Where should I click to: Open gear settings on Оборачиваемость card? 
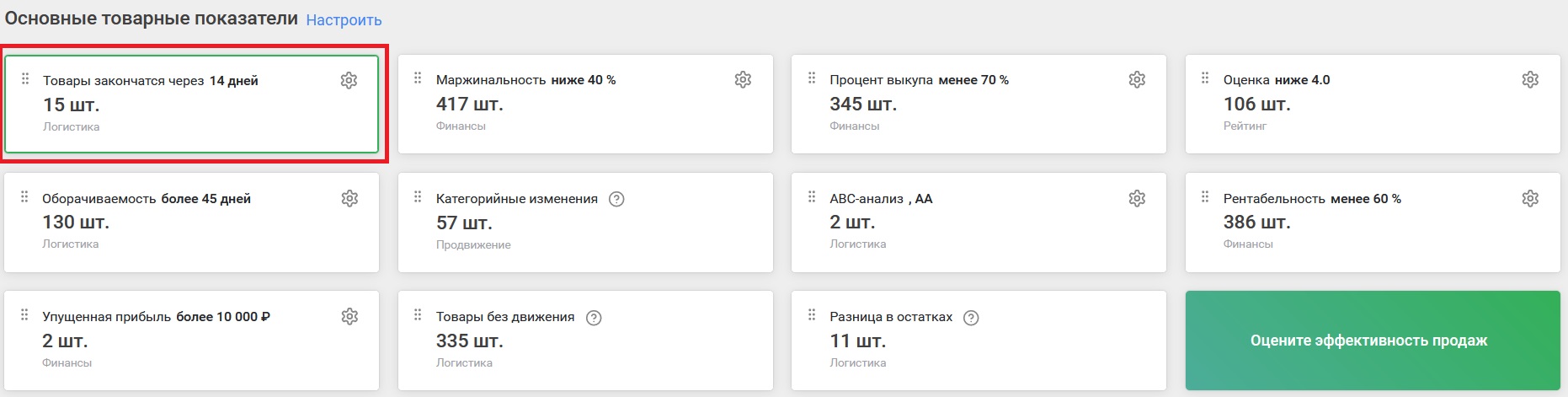[349, 198]
